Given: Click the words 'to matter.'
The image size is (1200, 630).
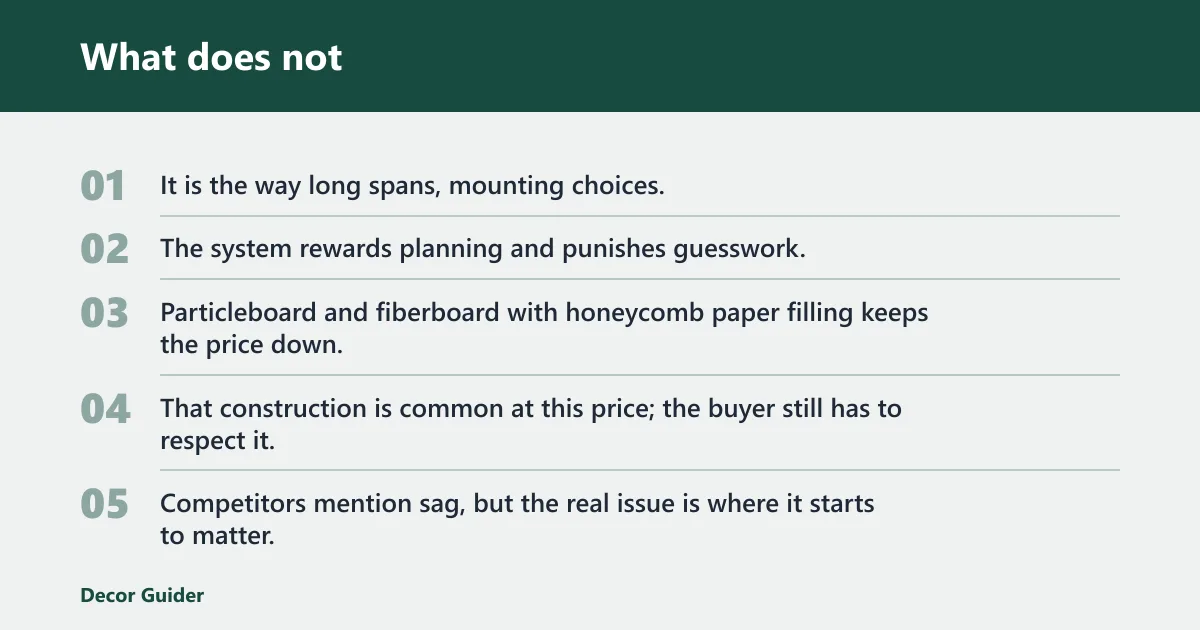Looking at the screenshot, I should click(217, 536).
